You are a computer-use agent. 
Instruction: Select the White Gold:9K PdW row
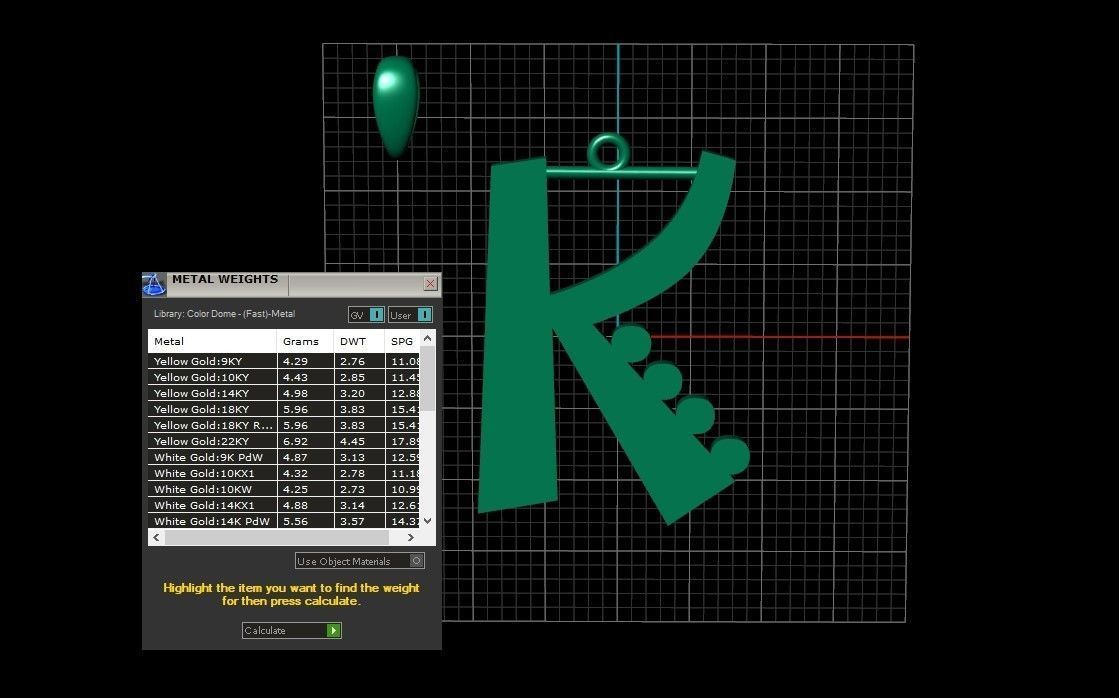[284, 457]
